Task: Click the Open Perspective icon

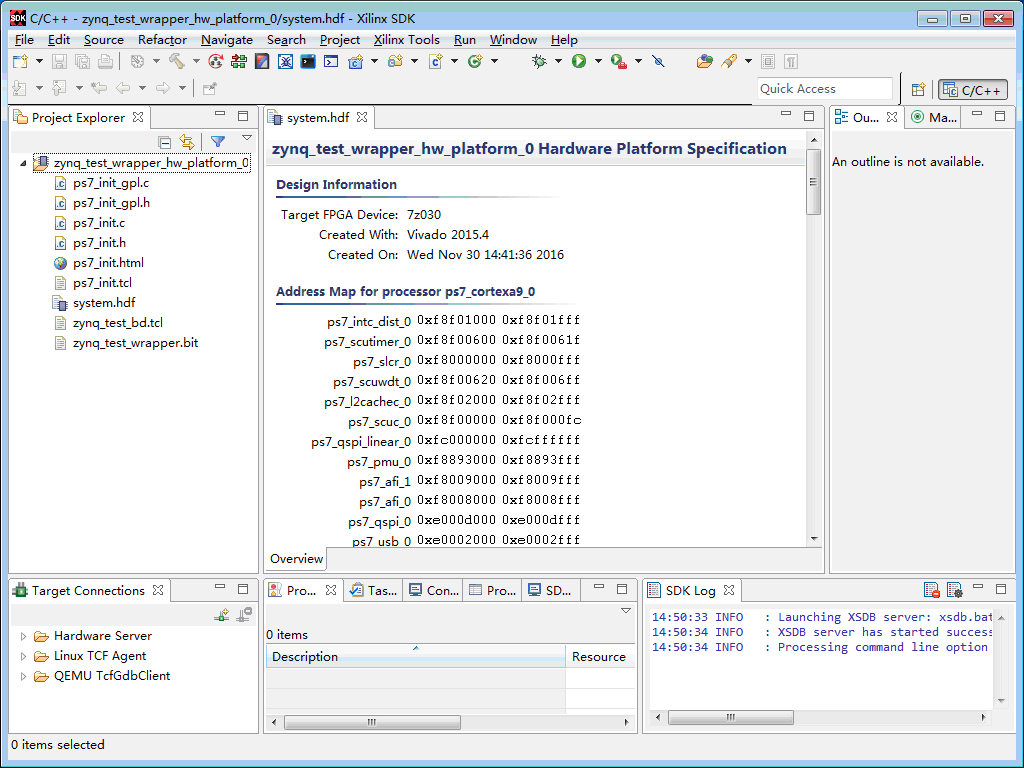Action: point(918,89)
